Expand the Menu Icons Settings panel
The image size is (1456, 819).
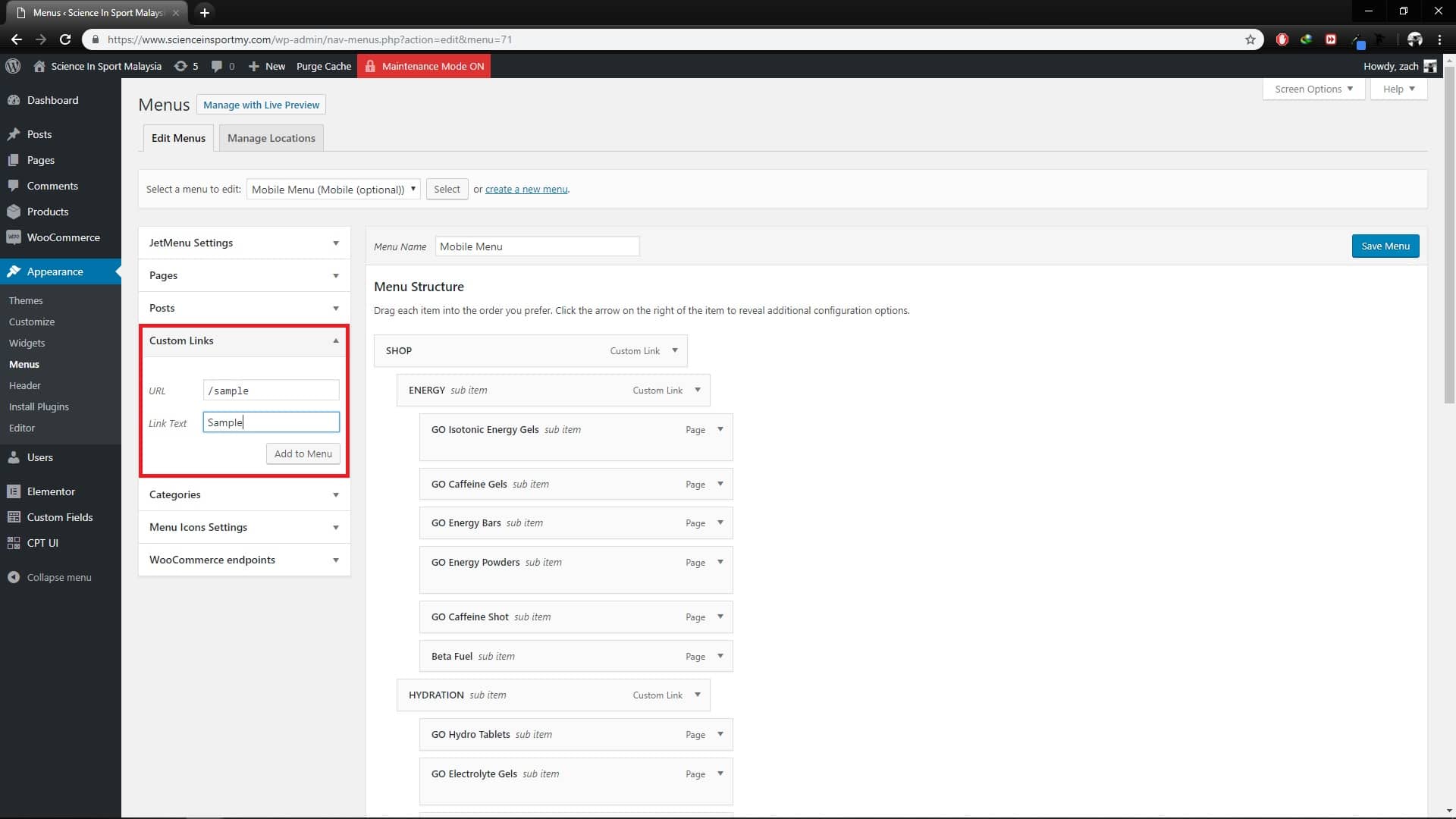tap(335, 527)
